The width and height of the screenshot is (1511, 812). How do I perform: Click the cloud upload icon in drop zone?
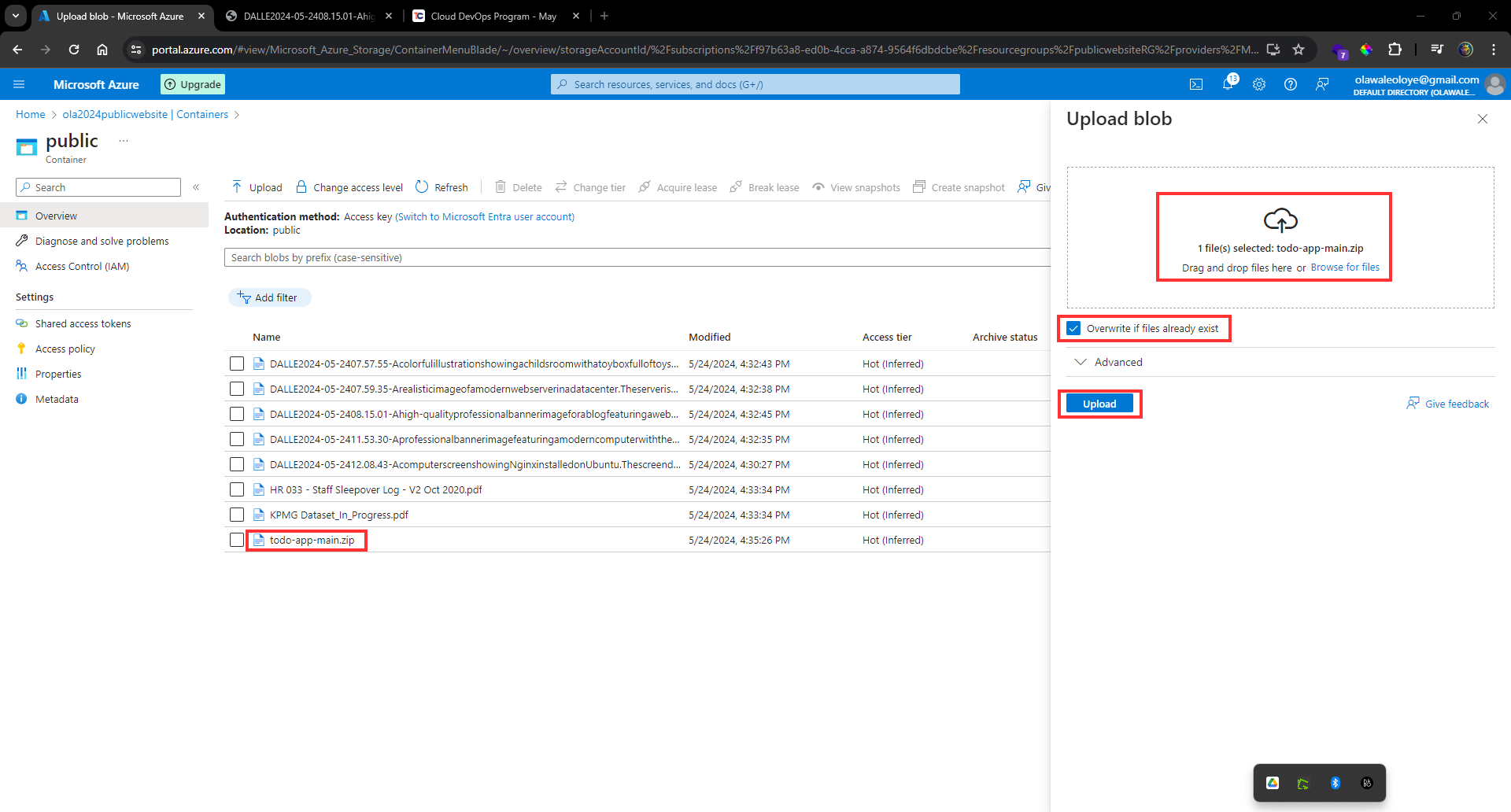pos(1280,220)
